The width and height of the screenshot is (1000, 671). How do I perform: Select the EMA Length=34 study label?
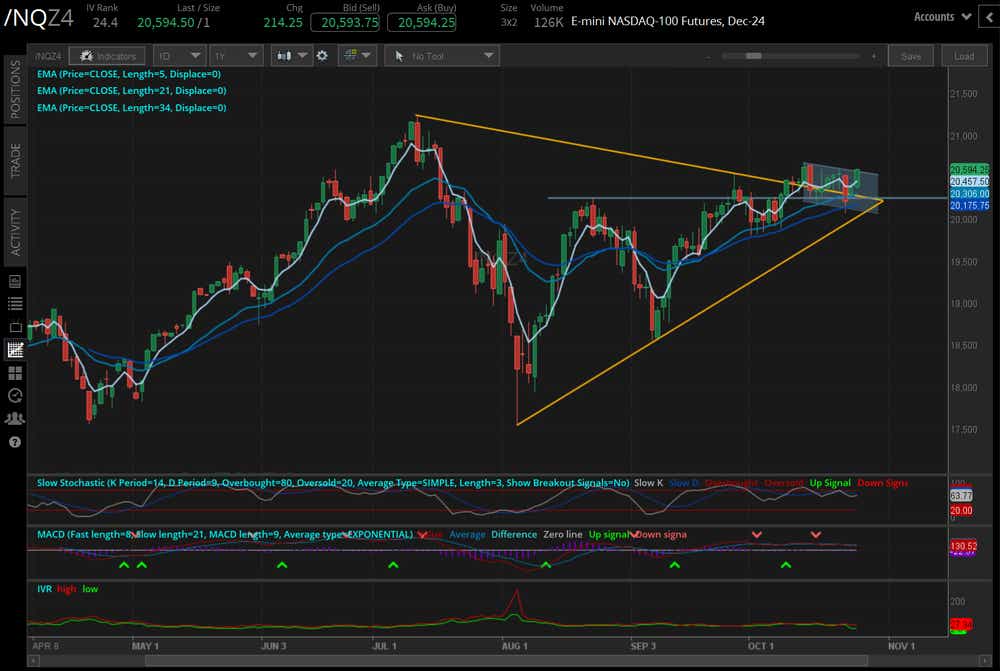(131, 108)
